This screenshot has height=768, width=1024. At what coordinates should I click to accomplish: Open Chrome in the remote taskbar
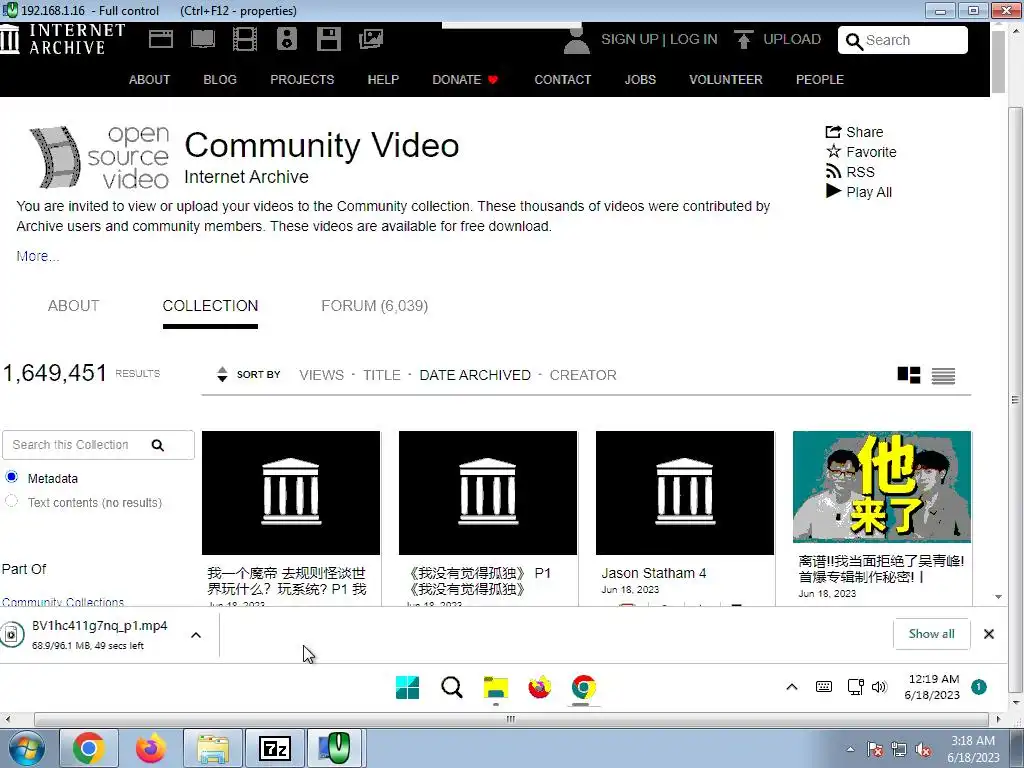click(584, 688)
